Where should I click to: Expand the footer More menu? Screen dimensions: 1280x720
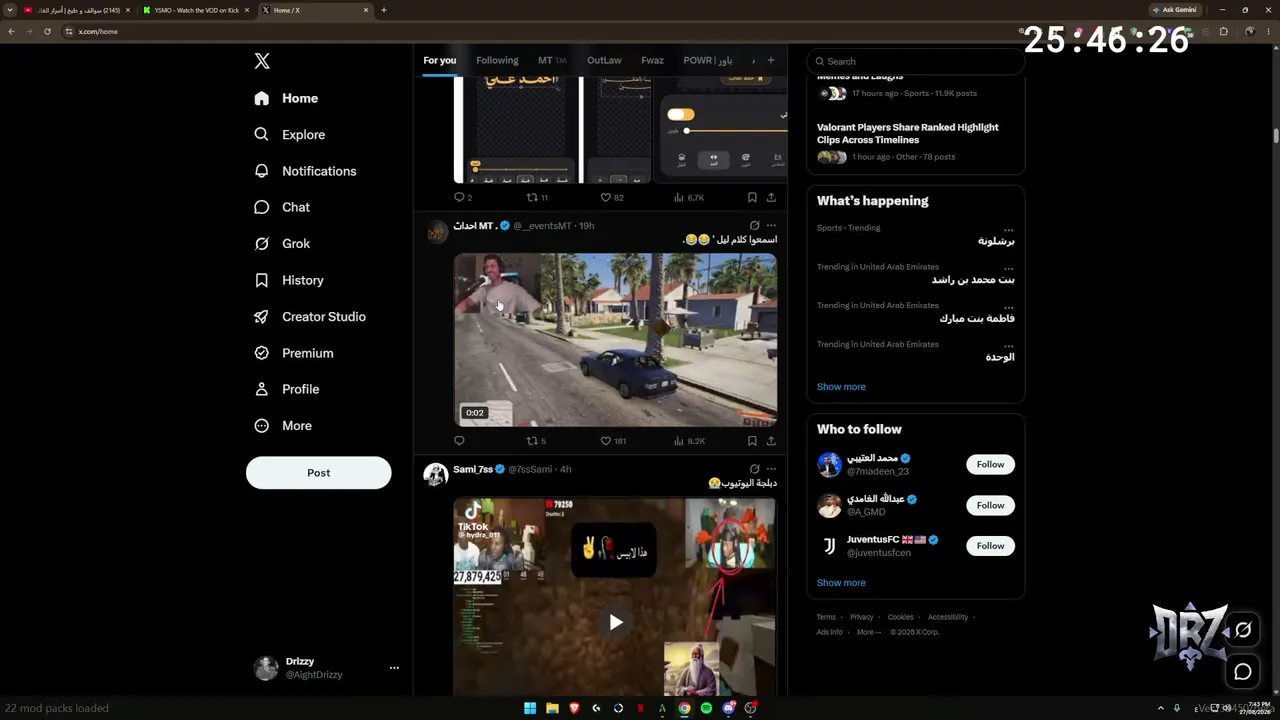pyautogui.click(x=868, y=632)
